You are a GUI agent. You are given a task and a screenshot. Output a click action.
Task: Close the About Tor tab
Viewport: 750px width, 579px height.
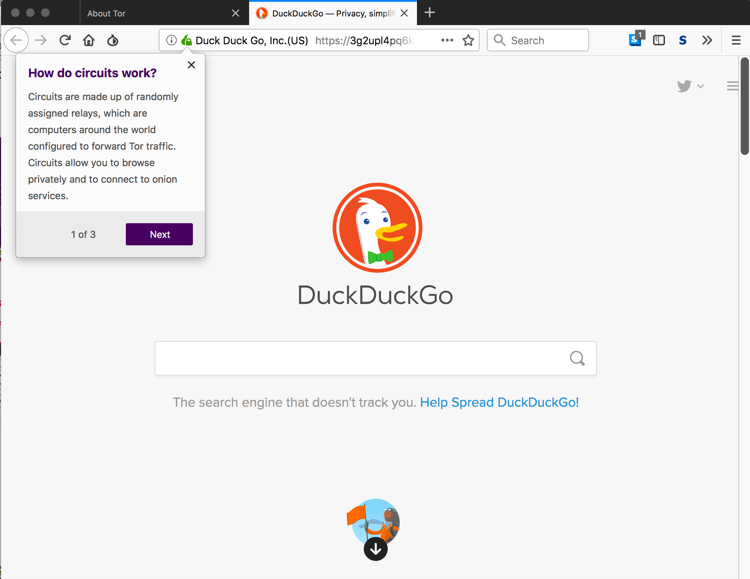(235, 13)
